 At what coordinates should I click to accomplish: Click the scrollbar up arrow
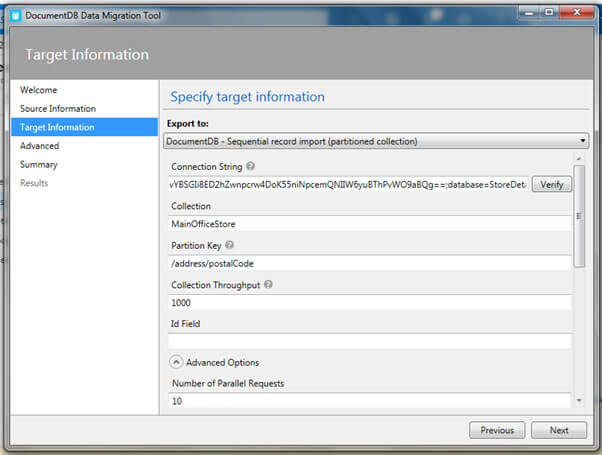(x=579, y=158)
